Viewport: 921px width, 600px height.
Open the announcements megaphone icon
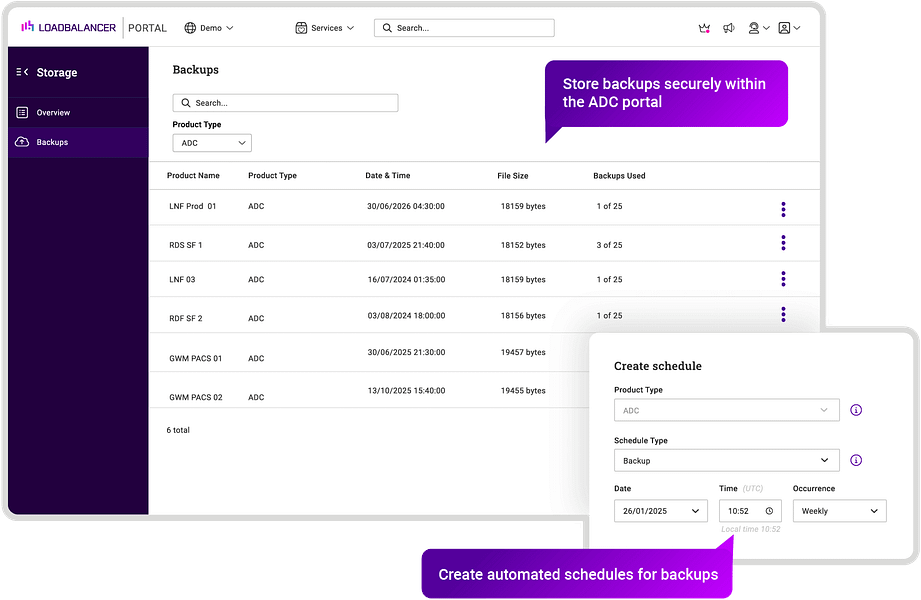tap(728, 28)
